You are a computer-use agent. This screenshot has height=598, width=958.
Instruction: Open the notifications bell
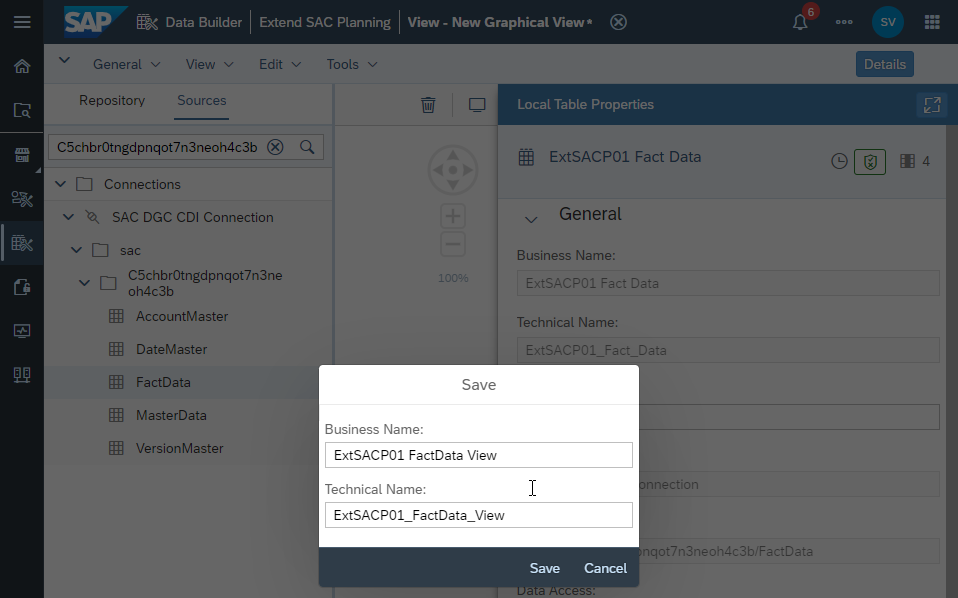[x=800, y=22]
